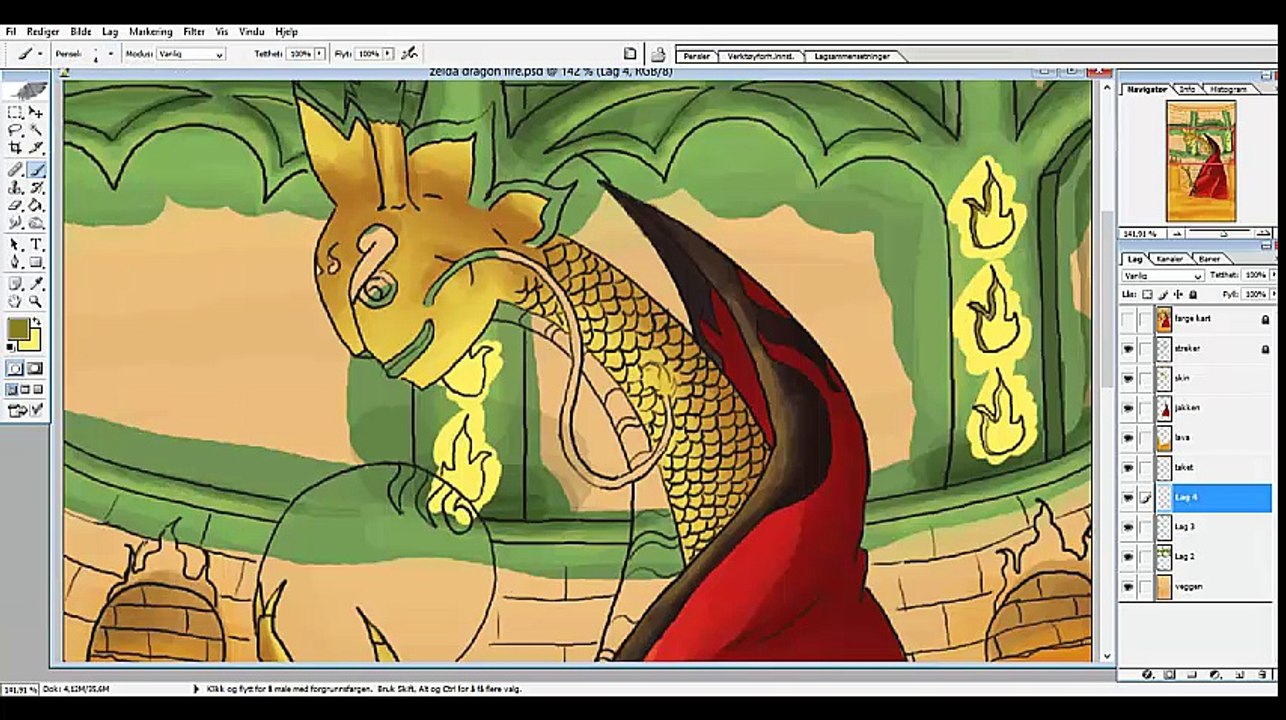
Task: Select the History Brush tool
Action: pos(36,187)
